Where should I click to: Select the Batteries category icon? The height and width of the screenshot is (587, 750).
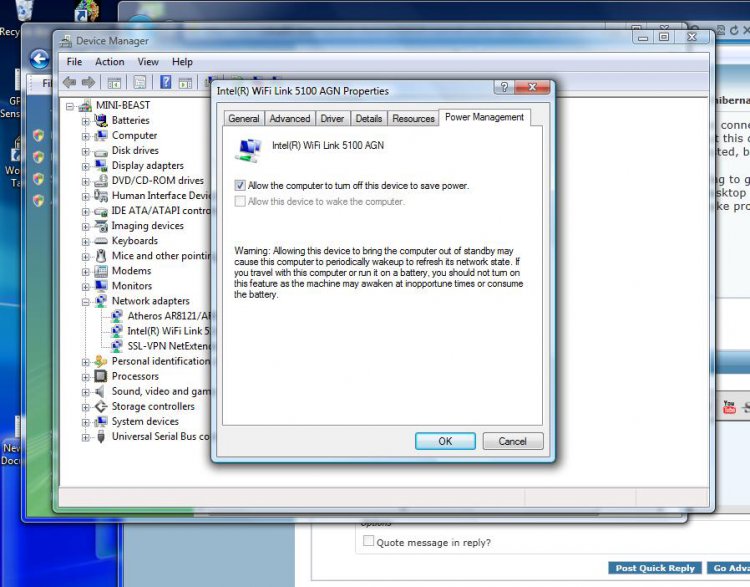101,121
